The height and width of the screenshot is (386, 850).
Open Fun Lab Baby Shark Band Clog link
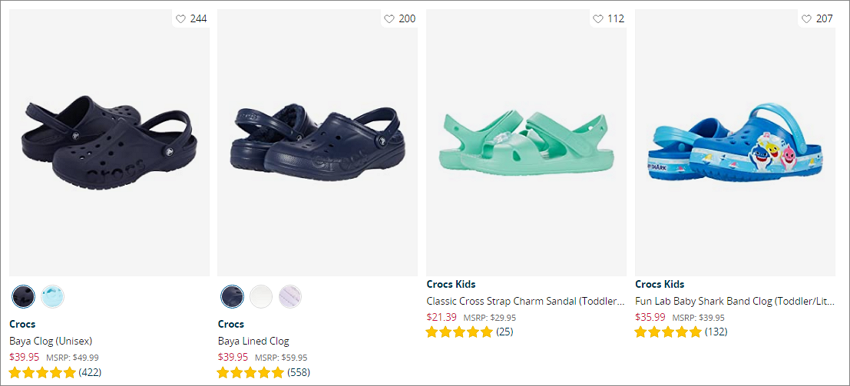click(x=735, y=301)
